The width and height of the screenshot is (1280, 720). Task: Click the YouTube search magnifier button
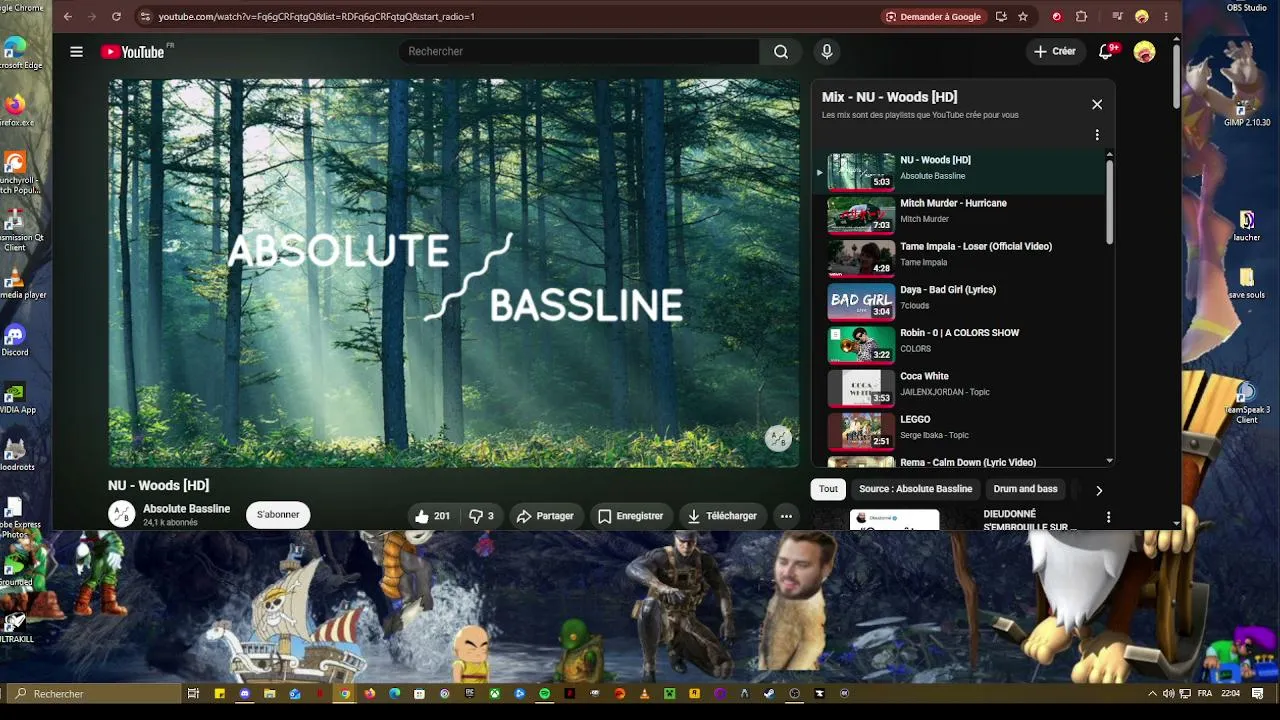781,52
